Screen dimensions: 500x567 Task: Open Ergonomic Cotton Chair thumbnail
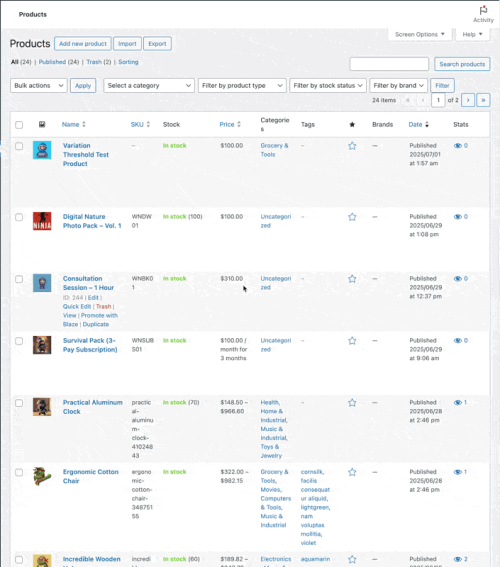click(x=42, y=476)
